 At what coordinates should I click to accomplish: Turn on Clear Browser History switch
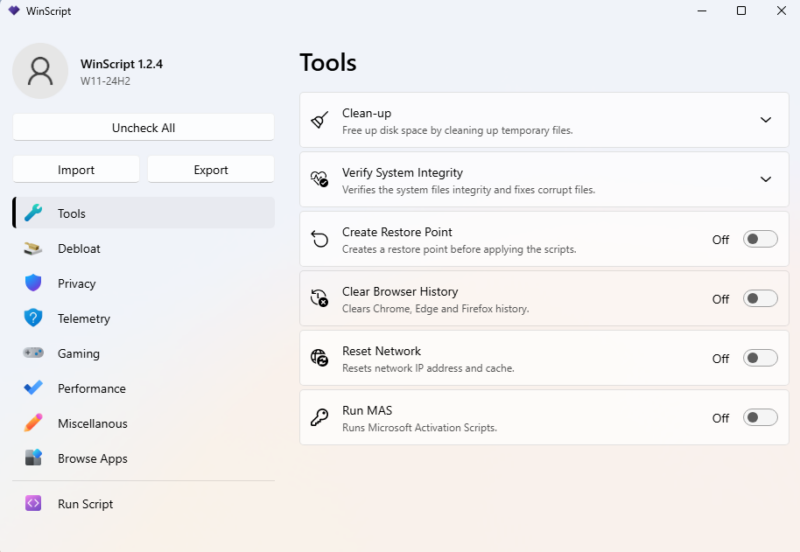760,299
